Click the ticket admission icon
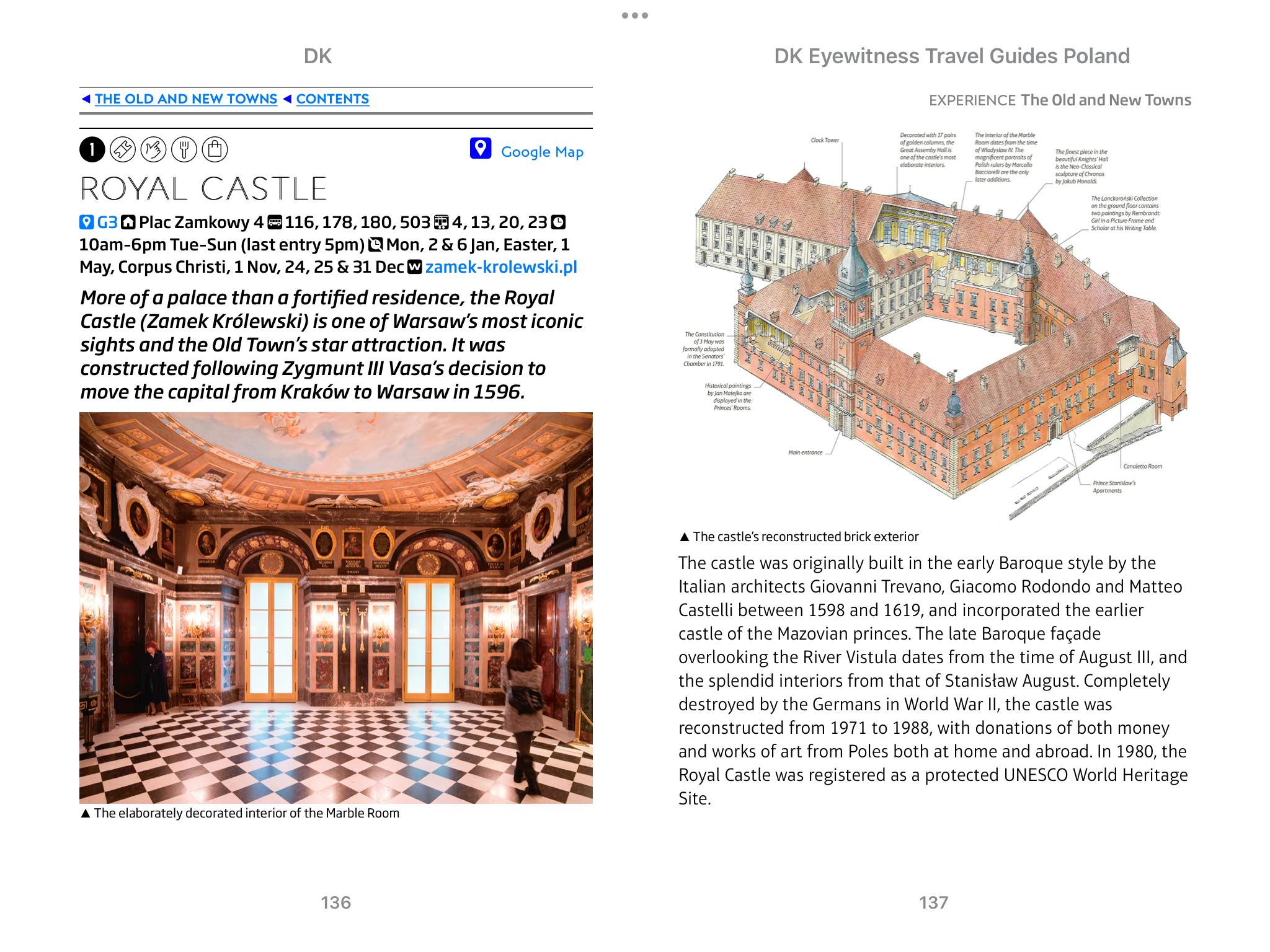Viewport: 1270px width, 952px height. (x=122, y=149)
